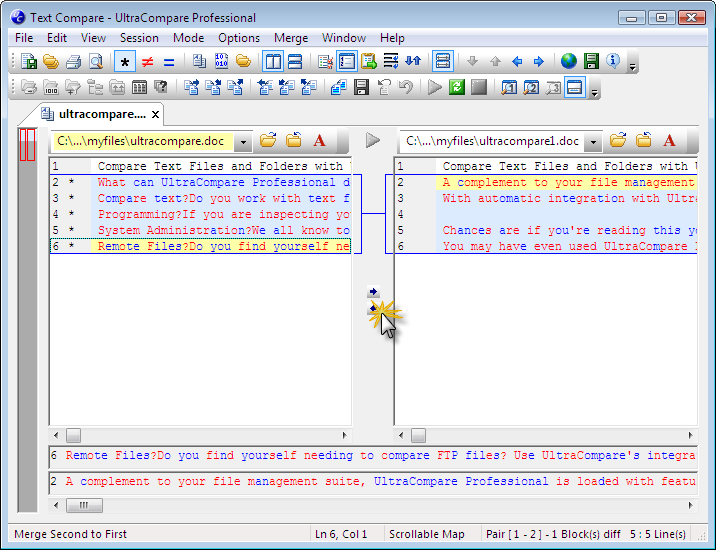
Task: Click left pane horizontal scrollbar thumb
Action: (x=73, y=435)
